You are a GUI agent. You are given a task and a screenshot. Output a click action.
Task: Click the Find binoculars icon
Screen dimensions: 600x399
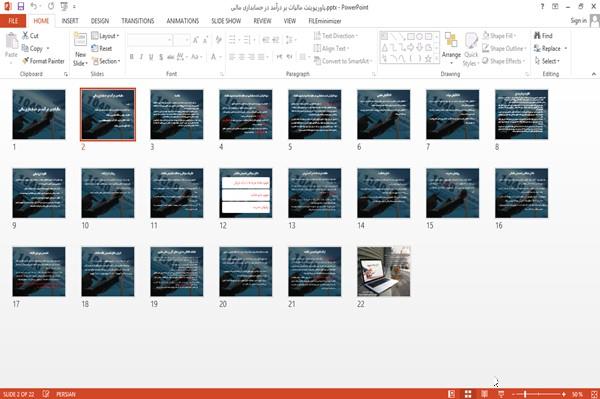click(537, 36)
